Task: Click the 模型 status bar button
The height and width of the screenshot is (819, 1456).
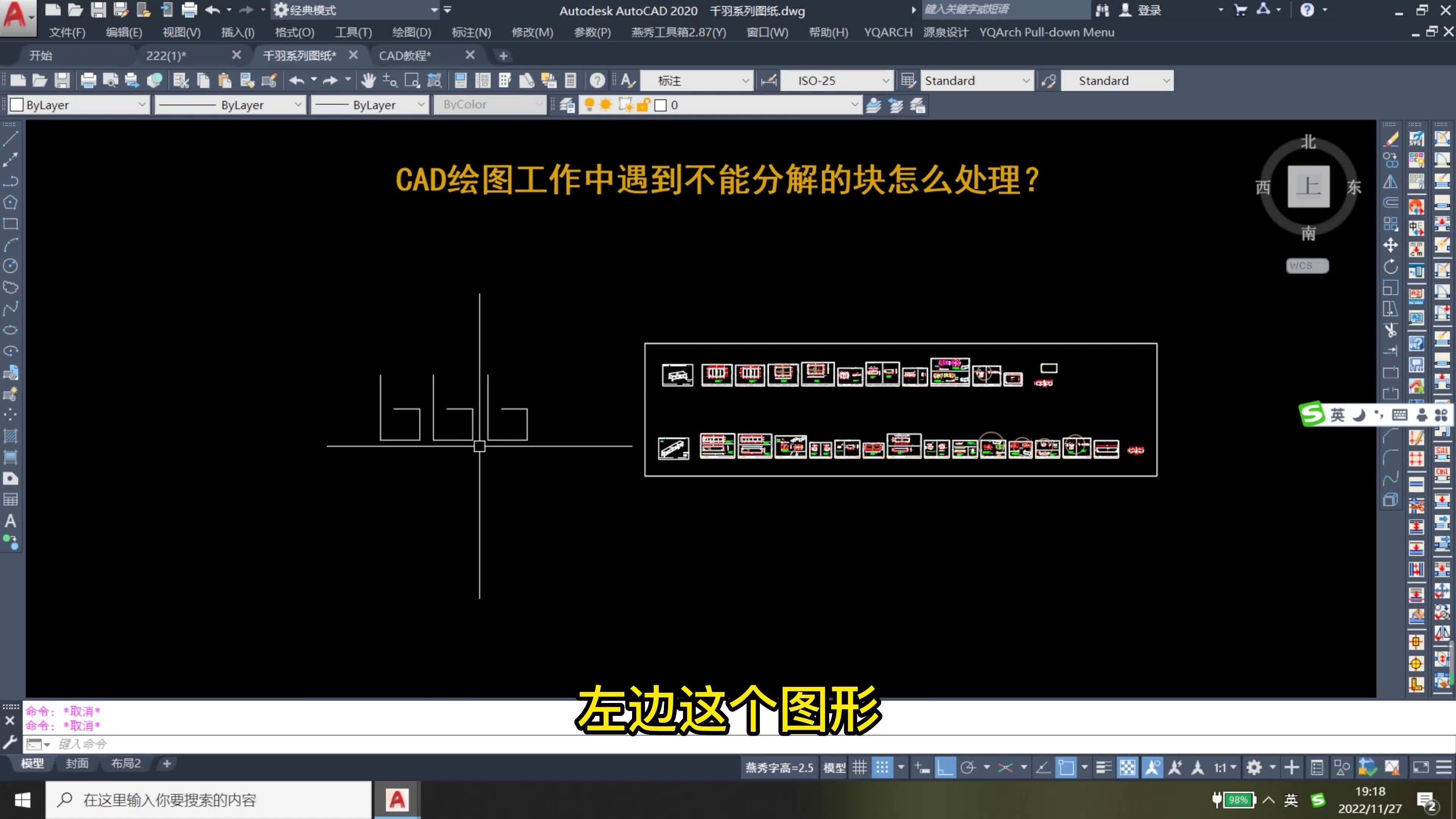Action: 834,767
